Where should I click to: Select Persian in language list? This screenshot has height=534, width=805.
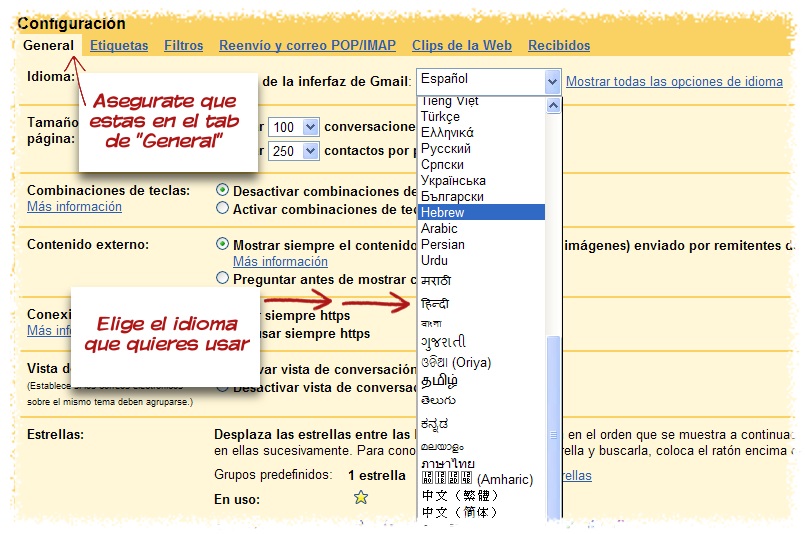(482, 244)
